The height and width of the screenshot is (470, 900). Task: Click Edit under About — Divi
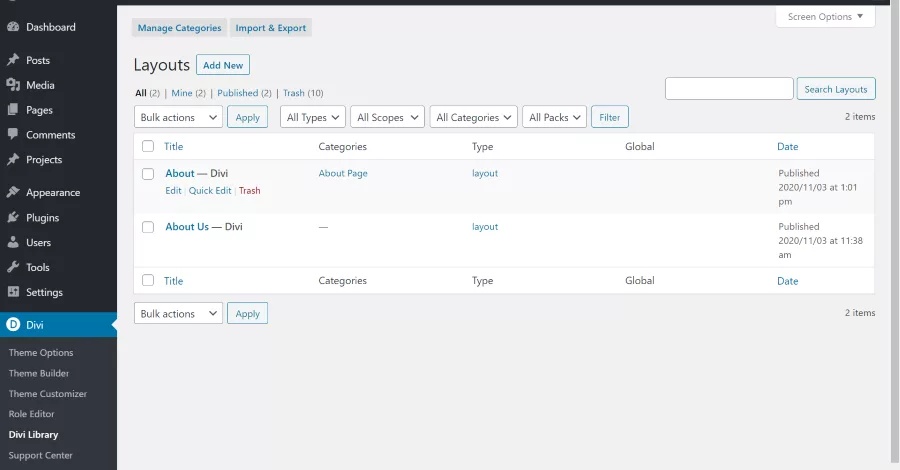pyautogui.click(x=173, y=191)
